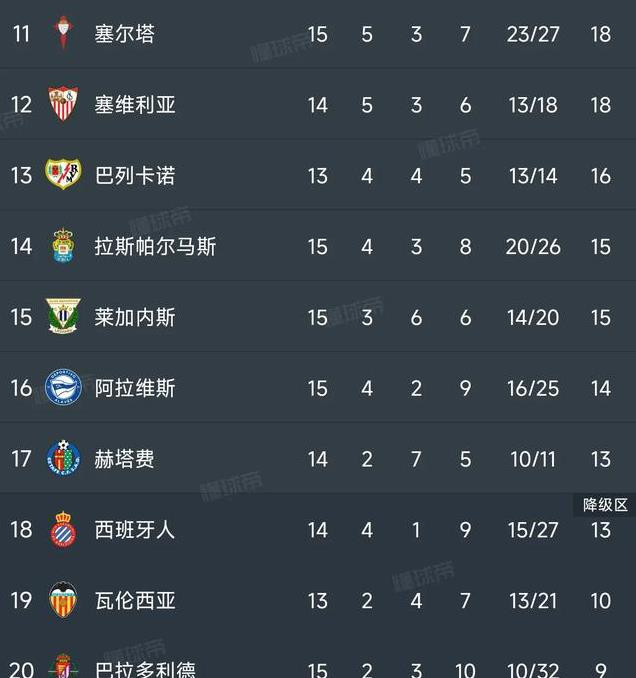
Task: Click the 15/27 goals value for 西班牙人
Action: coord(533,530)
